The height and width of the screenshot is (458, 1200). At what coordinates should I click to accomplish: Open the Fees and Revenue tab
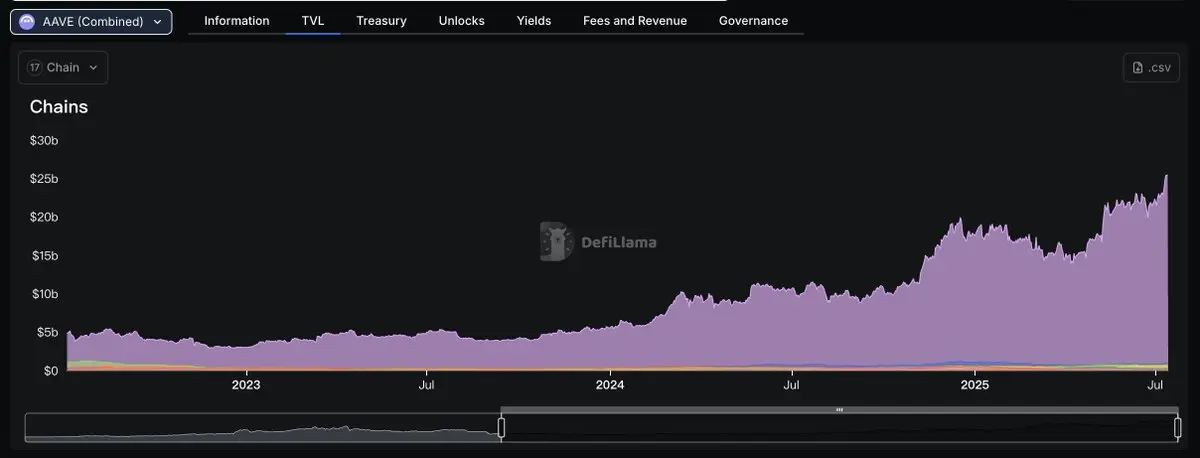coord(635,21)
